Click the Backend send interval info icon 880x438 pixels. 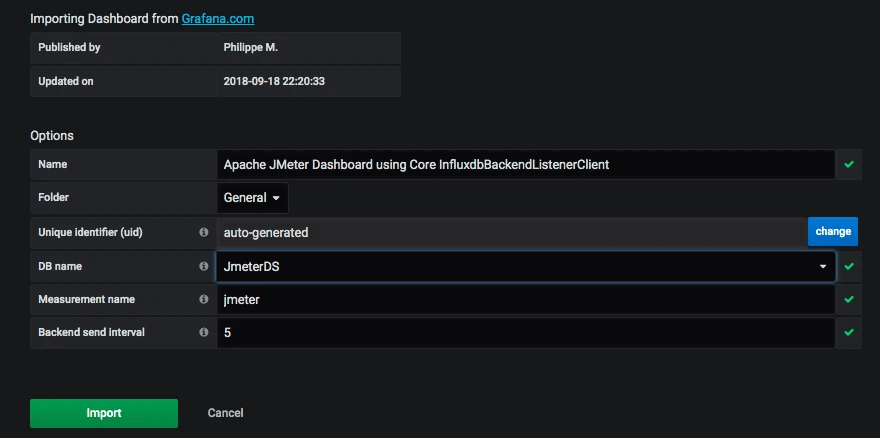pyautogui.click(x=204, y=332)
